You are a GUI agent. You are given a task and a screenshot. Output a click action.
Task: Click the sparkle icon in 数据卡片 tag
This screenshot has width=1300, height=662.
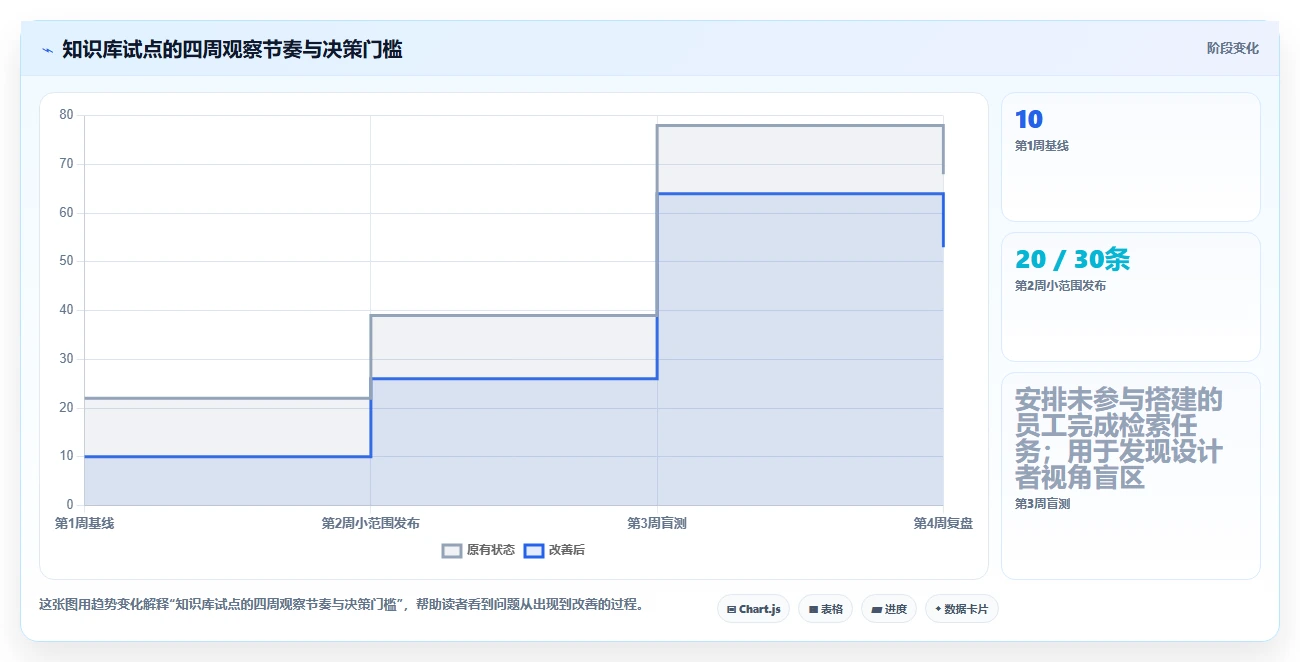[938, 609]
